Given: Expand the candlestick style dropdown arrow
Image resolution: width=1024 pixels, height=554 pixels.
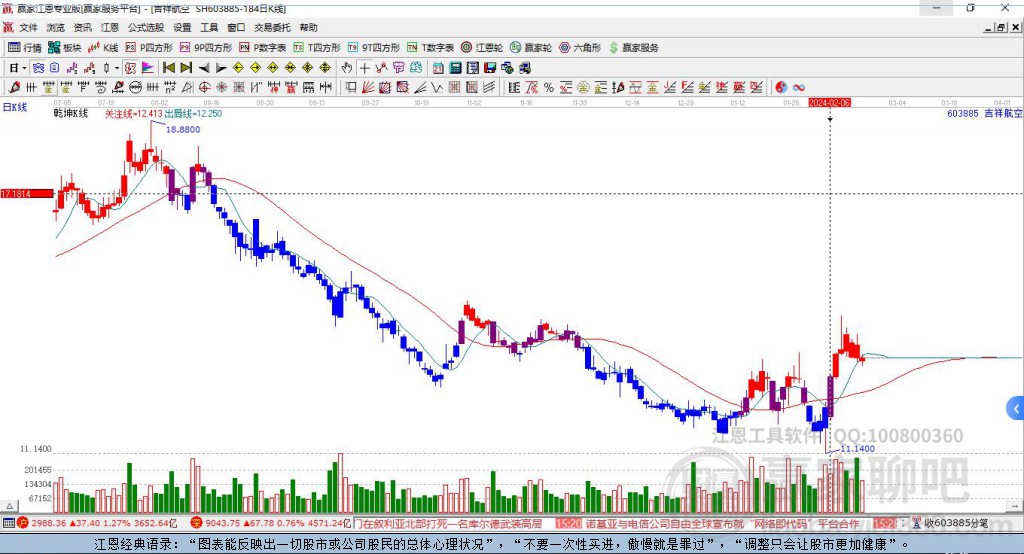Looking at the screenshot, I should (x=117, y=68).
